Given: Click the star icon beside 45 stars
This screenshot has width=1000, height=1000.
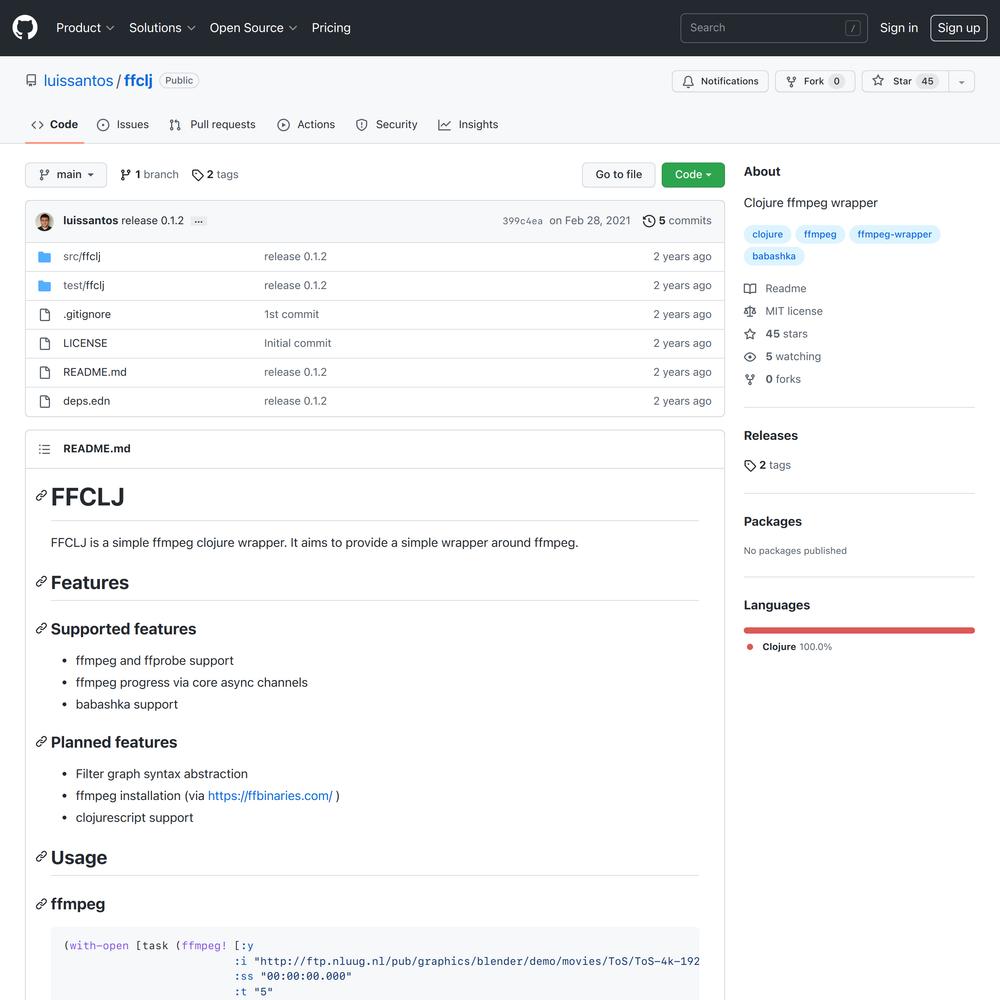Looking at the screenshot, I should (x=750, y=334).
